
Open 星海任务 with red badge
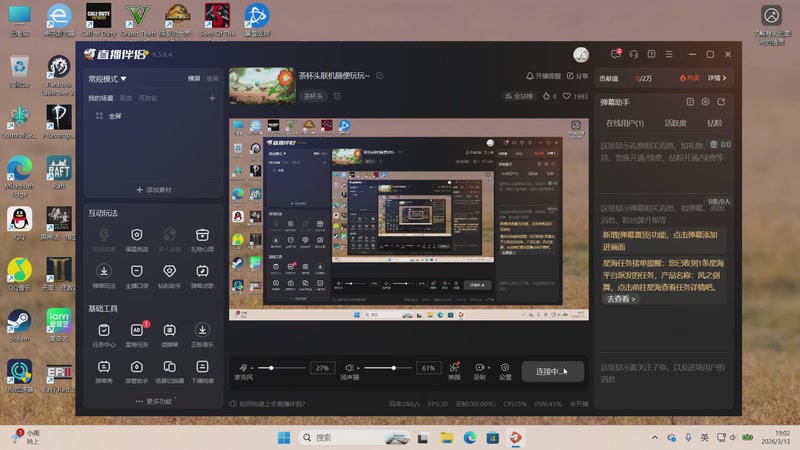pyautogui.click(x=137, y=335)
